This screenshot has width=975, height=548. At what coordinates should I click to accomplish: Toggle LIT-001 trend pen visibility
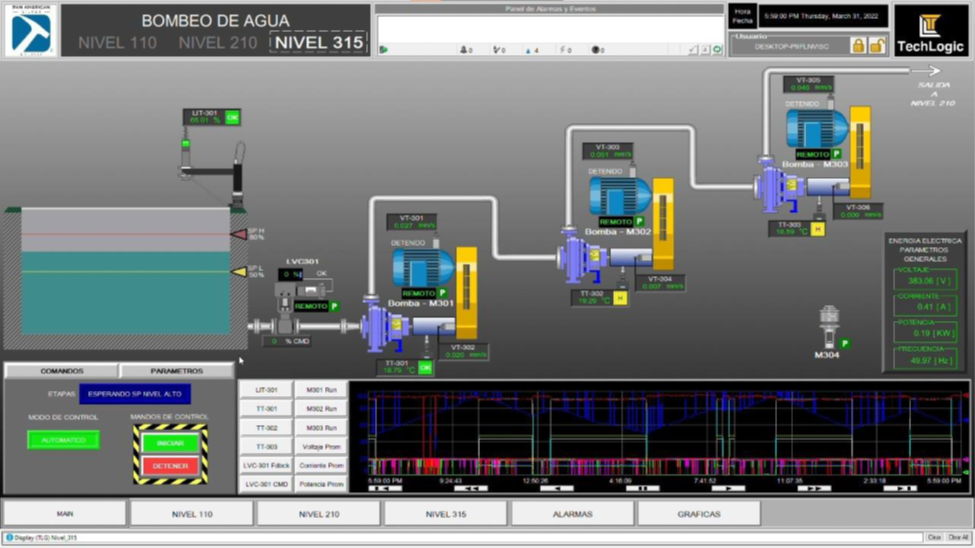click(x=266, y=390)
